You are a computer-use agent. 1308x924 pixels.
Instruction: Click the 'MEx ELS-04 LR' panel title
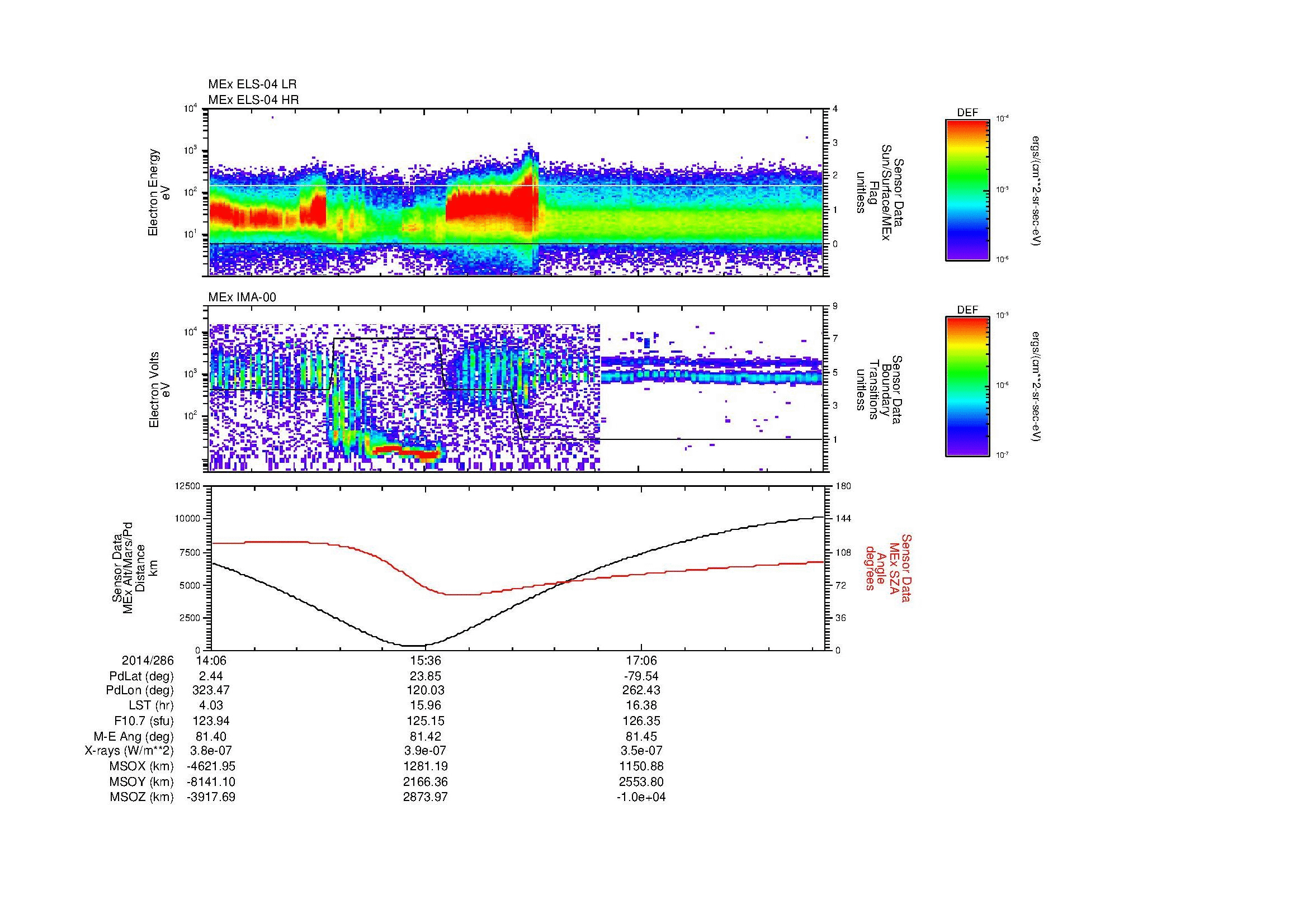coord(252,84)
